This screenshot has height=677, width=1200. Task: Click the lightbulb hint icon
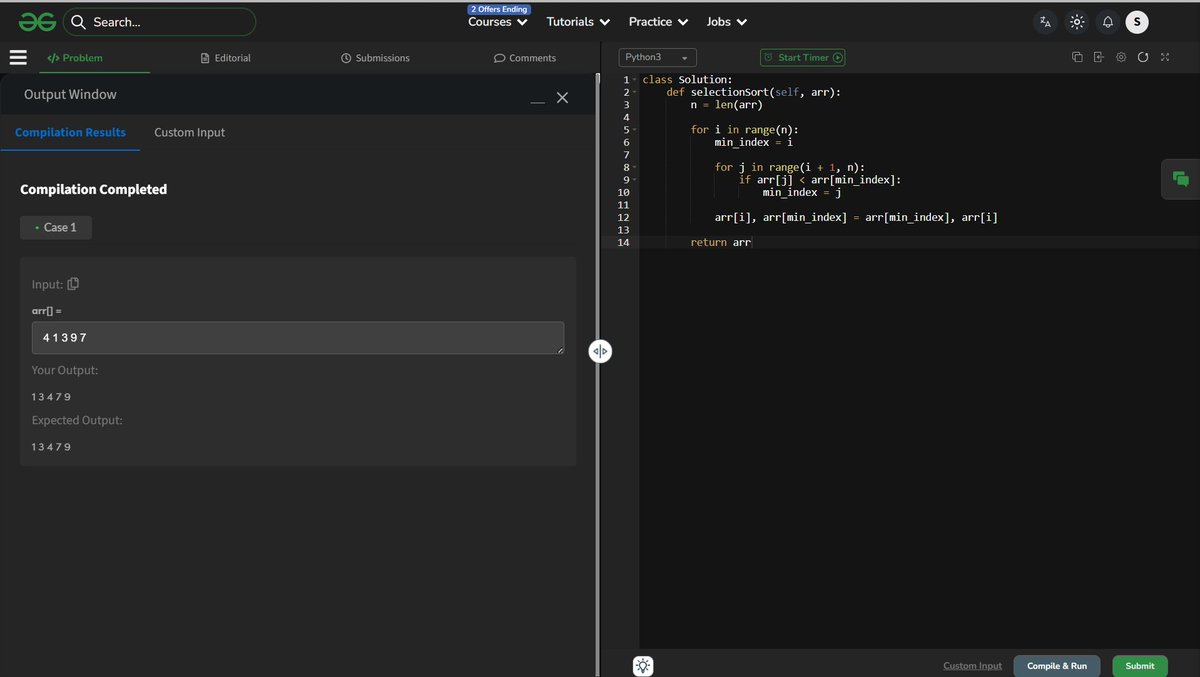tap(643, 666)
